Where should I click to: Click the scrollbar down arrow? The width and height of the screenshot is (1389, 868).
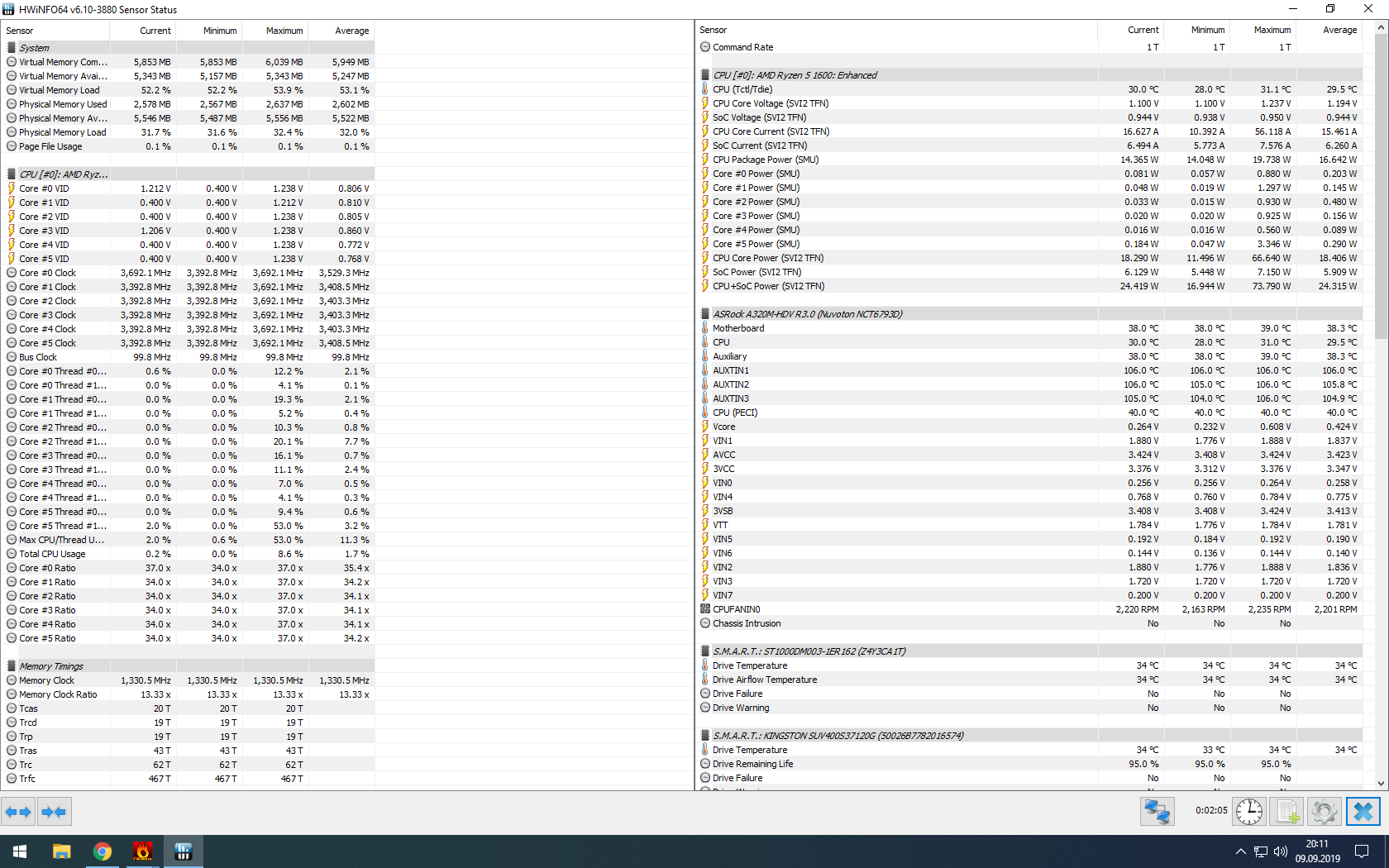click(1381, 784)
